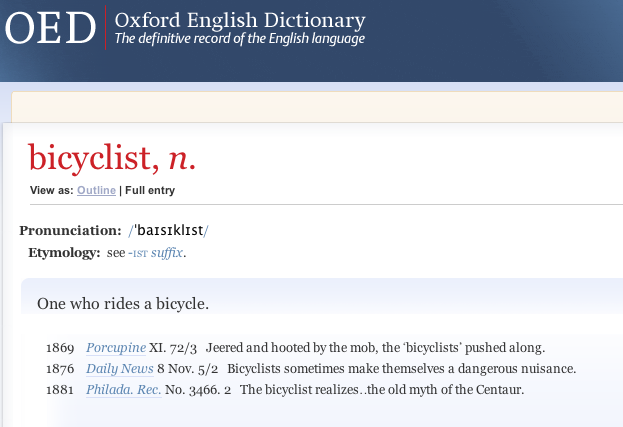Open the Daily News source citation
Viewport: 623px width, 427px height.
(x=120, y=369)
